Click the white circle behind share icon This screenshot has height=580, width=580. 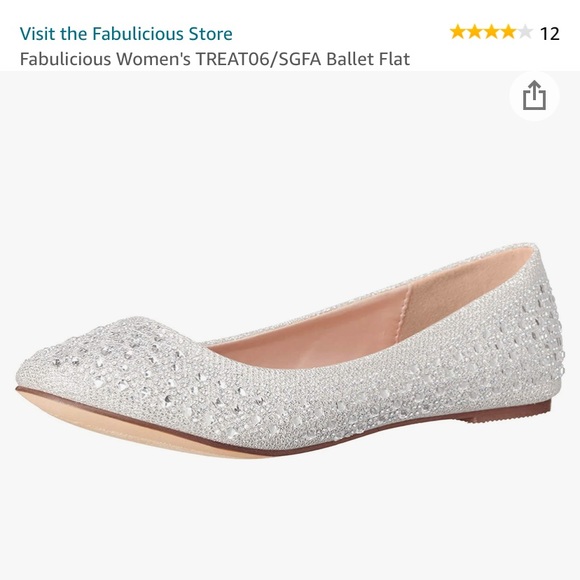[534, 96]
